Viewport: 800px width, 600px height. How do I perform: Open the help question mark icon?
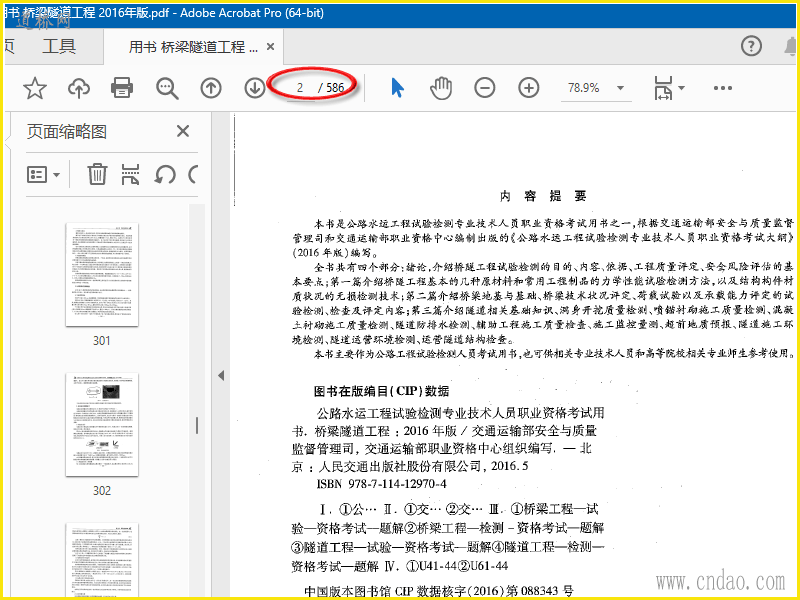click(751, 46)
